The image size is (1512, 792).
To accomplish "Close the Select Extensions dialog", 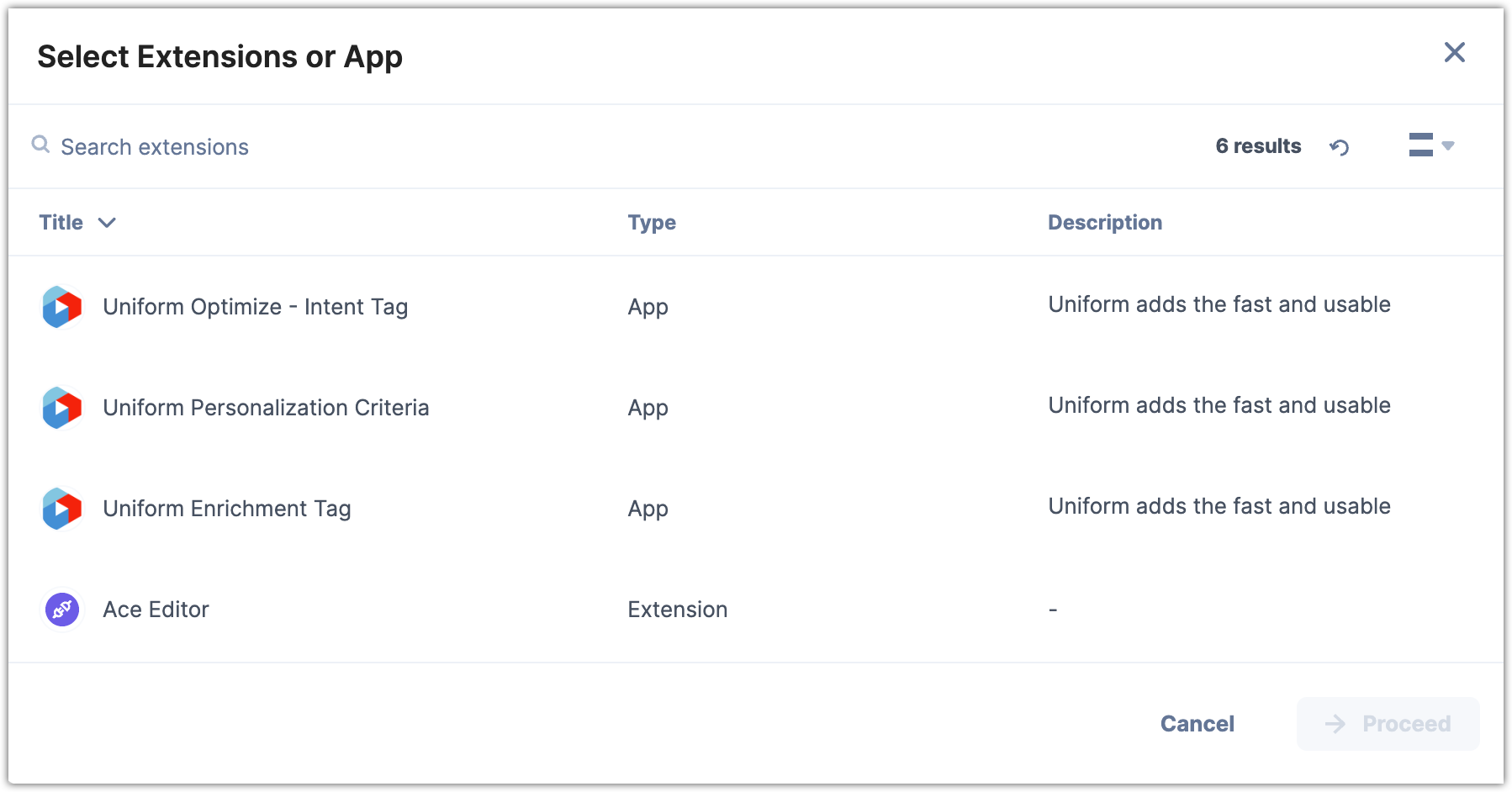I will 1454,53.
